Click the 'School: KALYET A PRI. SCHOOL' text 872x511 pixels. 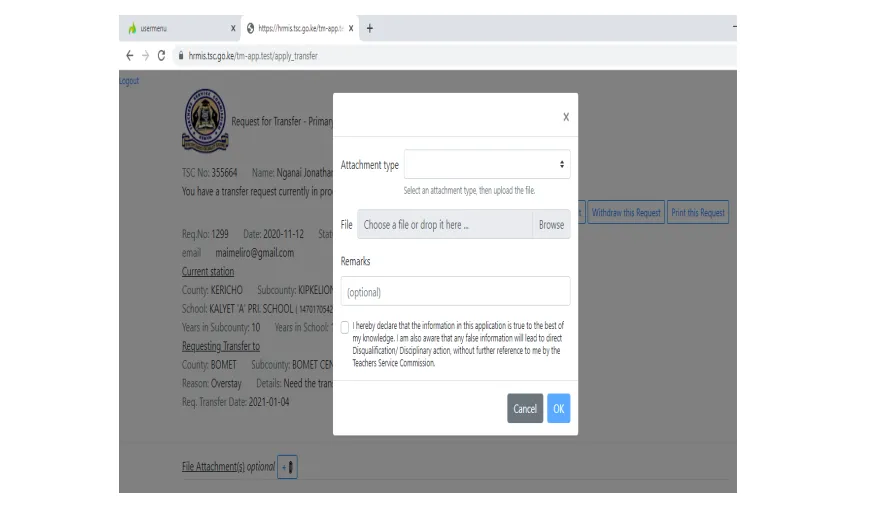237,309
